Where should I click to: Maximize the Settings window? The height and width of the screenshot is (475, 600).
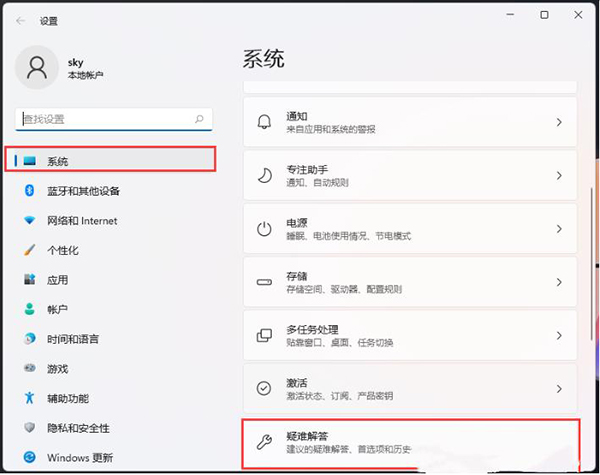click(544, 15)
